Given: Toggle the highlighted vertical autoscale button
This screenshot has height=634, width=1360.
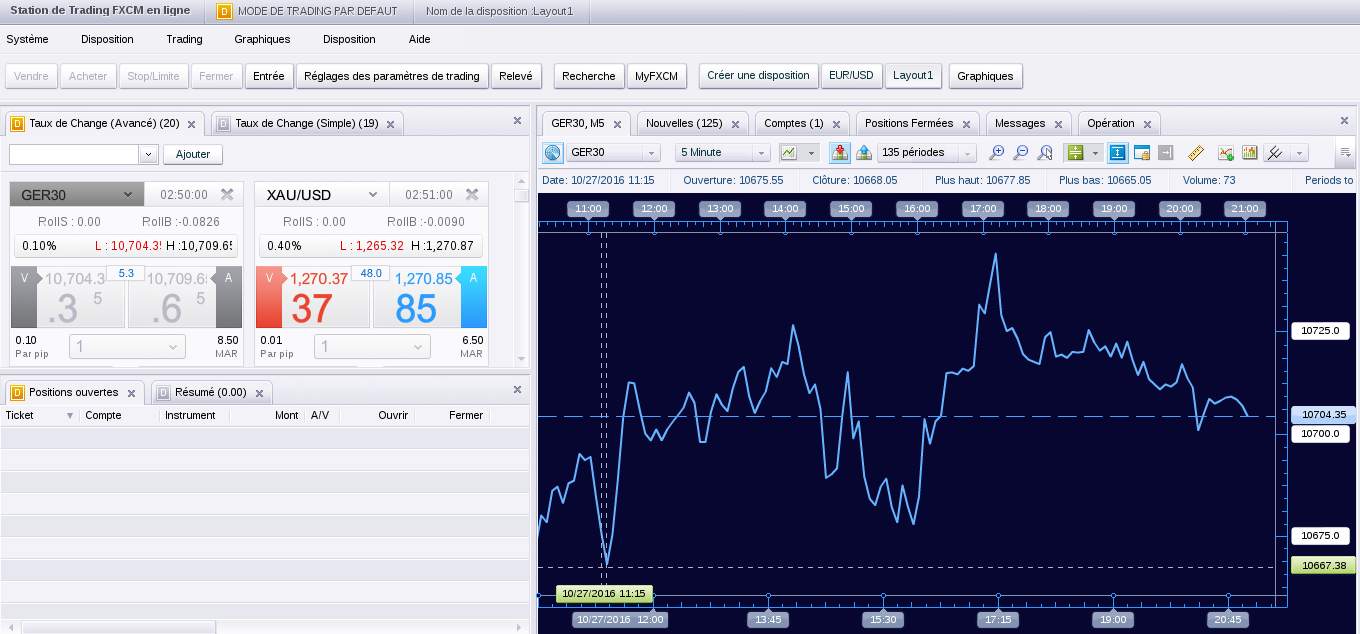Looking at the screenshot, I should tap(1118, 153).
